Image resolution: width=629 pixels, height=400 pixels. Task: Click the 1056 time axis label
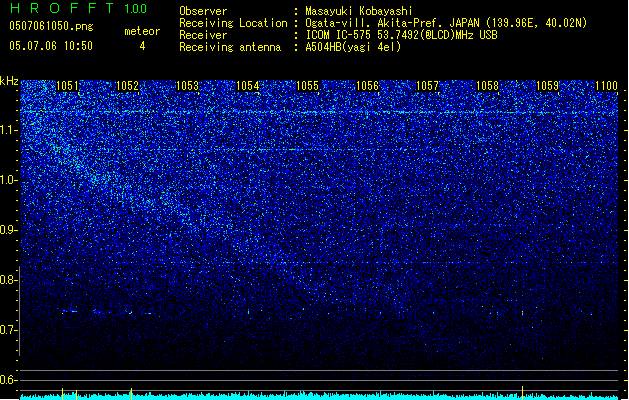pyautogui.click(x=367, y=86)
